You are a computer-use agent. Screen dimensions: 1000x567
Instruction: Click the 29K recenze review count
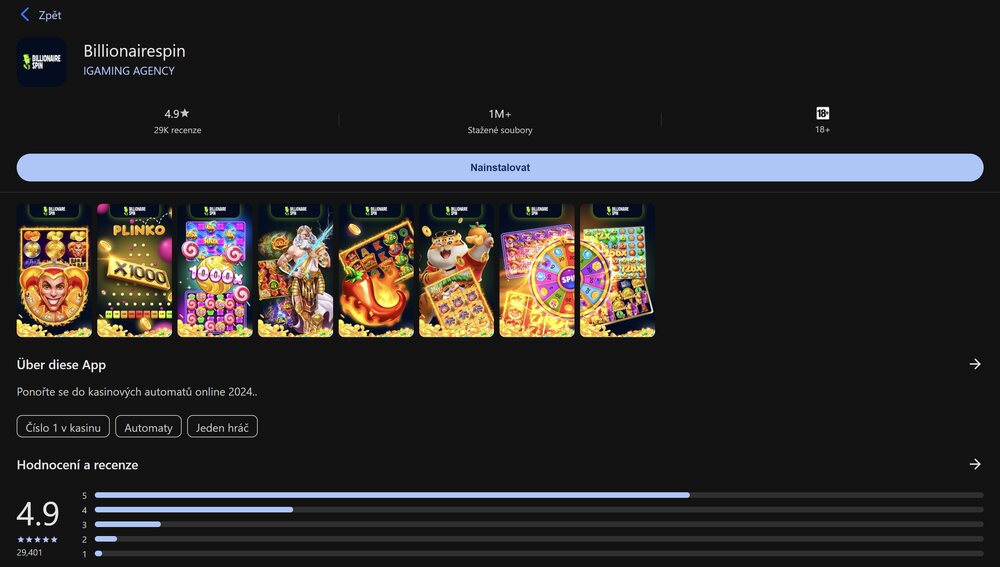[177, 130]
